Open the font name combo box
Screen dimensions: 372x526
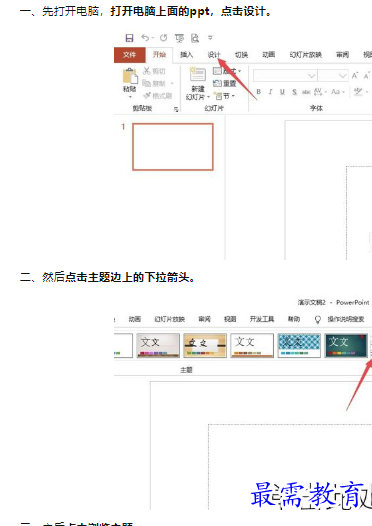pyautogui.click(x=285, y=76)
